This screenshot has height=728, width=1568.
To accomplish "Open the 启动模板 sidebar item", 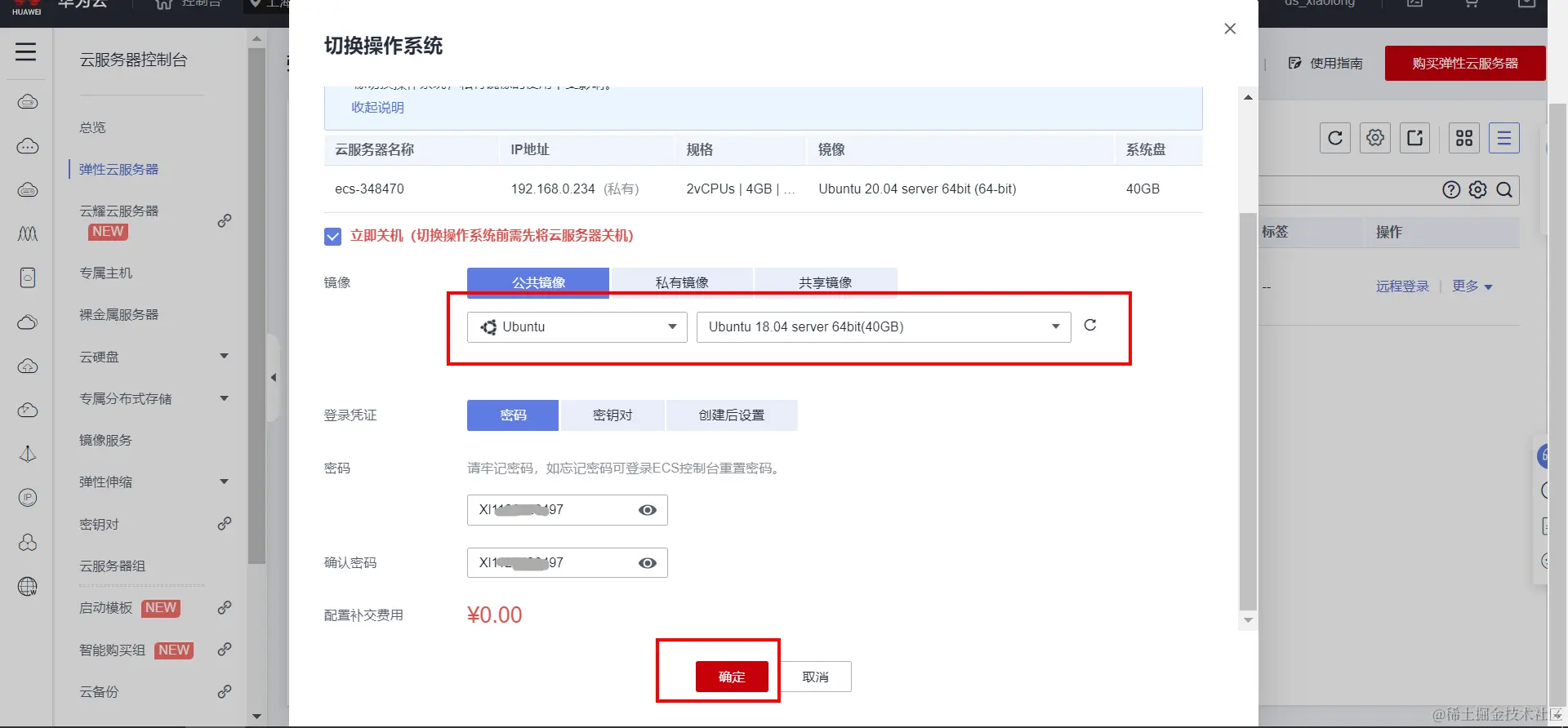I will tap(105, 607).
